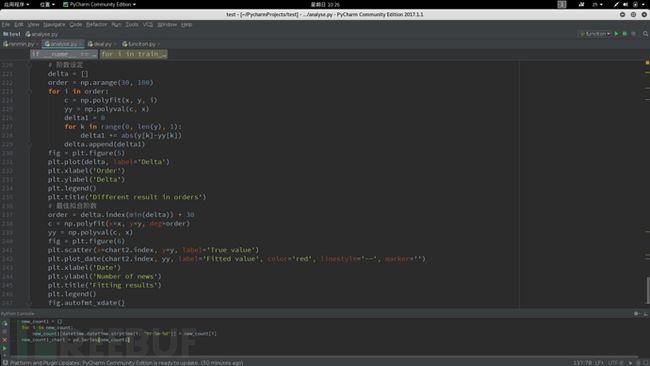The height and width of the screenshot is (366, 650).
Task: Rerun the Python Console icon
Action: click(x=5, y=323)
